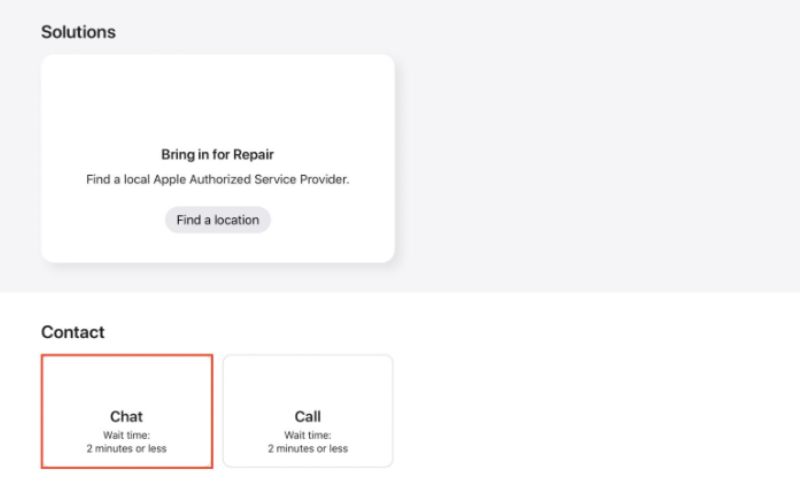This screenshot has height=500, width=800.
Task: Click the "Wait time:" label in Chat tile
Action: 127,435
